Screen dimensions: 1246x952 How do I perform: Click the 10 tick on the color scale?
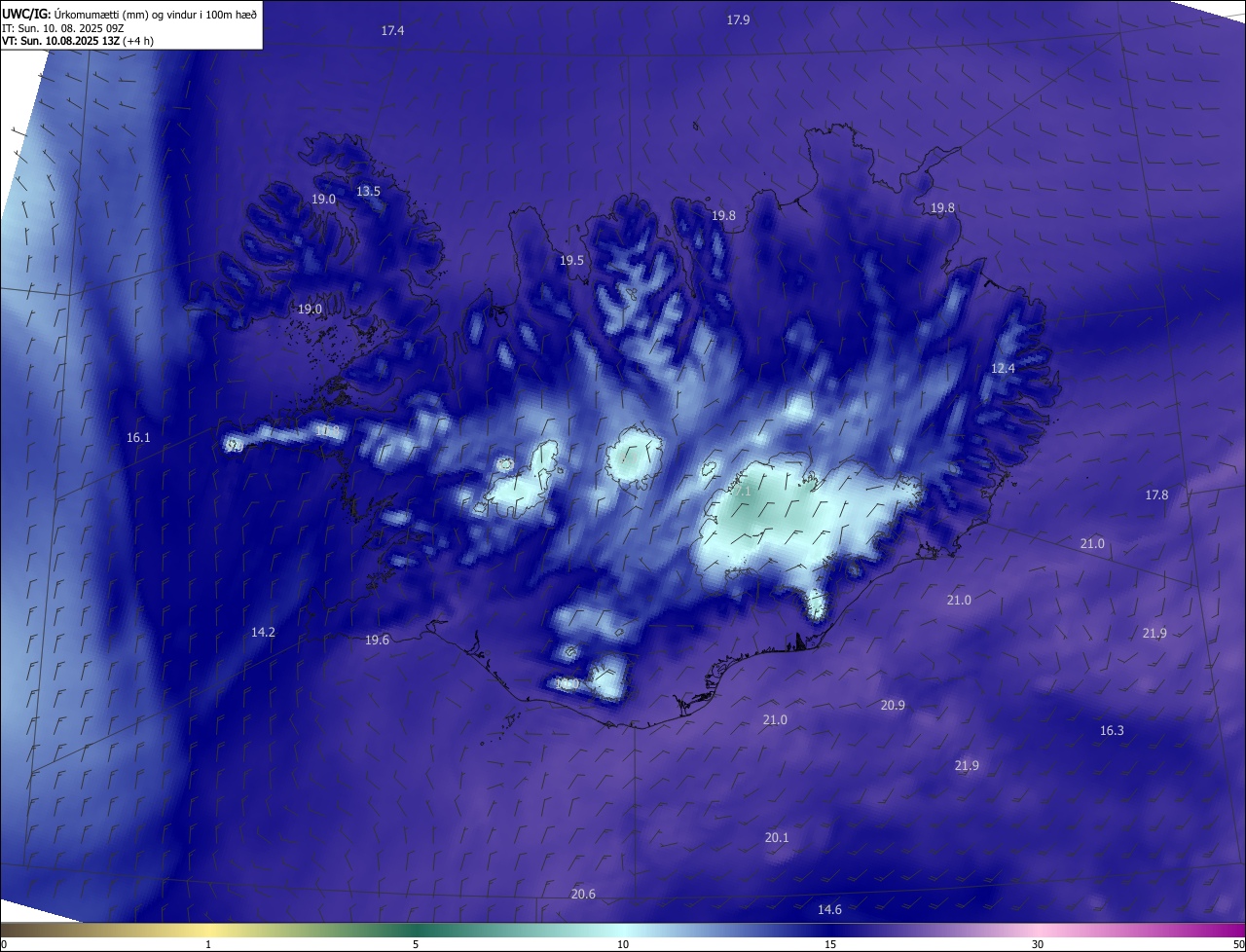point(623,945)
